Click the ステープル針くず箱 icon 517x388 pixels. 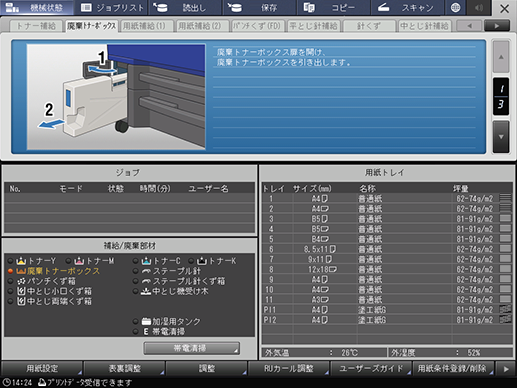click(x=146, y=281)
